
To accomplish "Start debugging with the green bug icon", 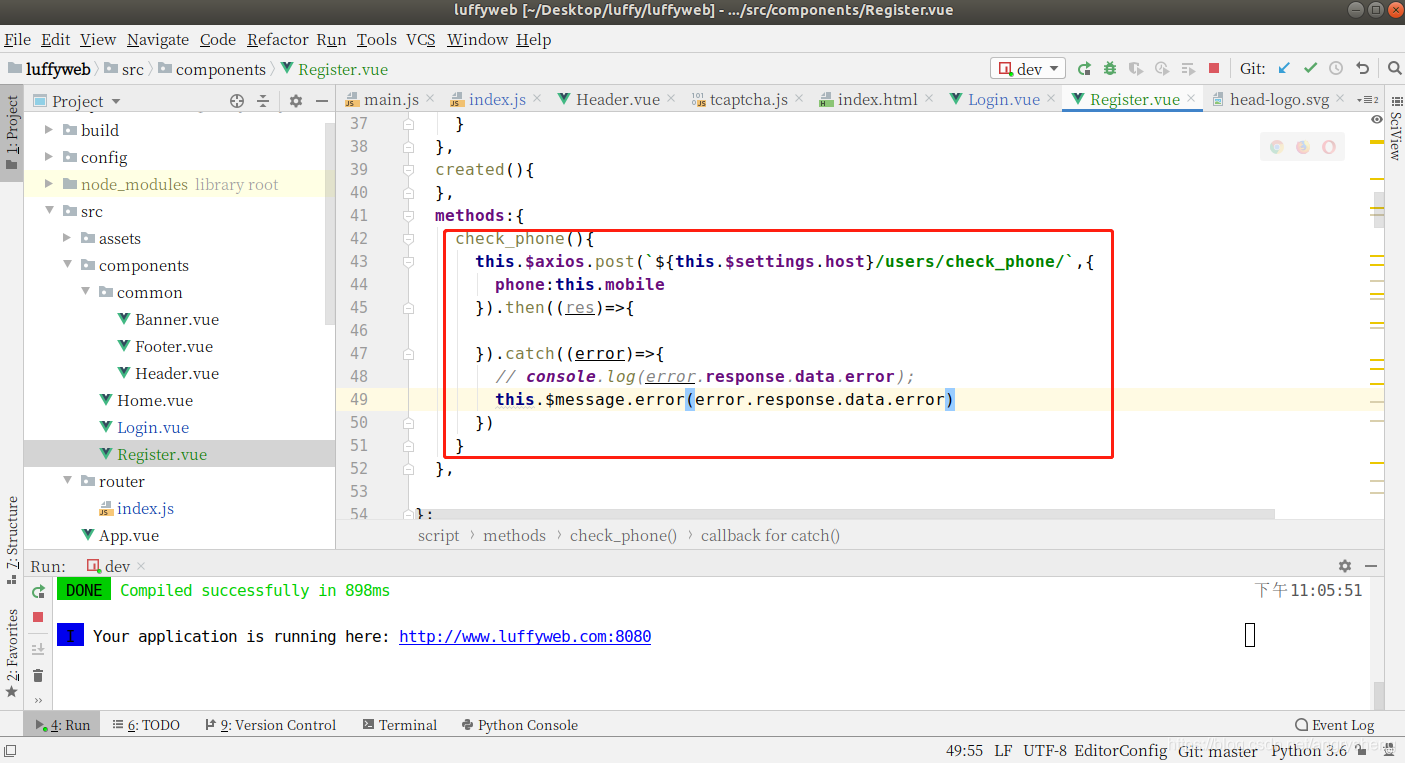I will [x=1110, y=69].
